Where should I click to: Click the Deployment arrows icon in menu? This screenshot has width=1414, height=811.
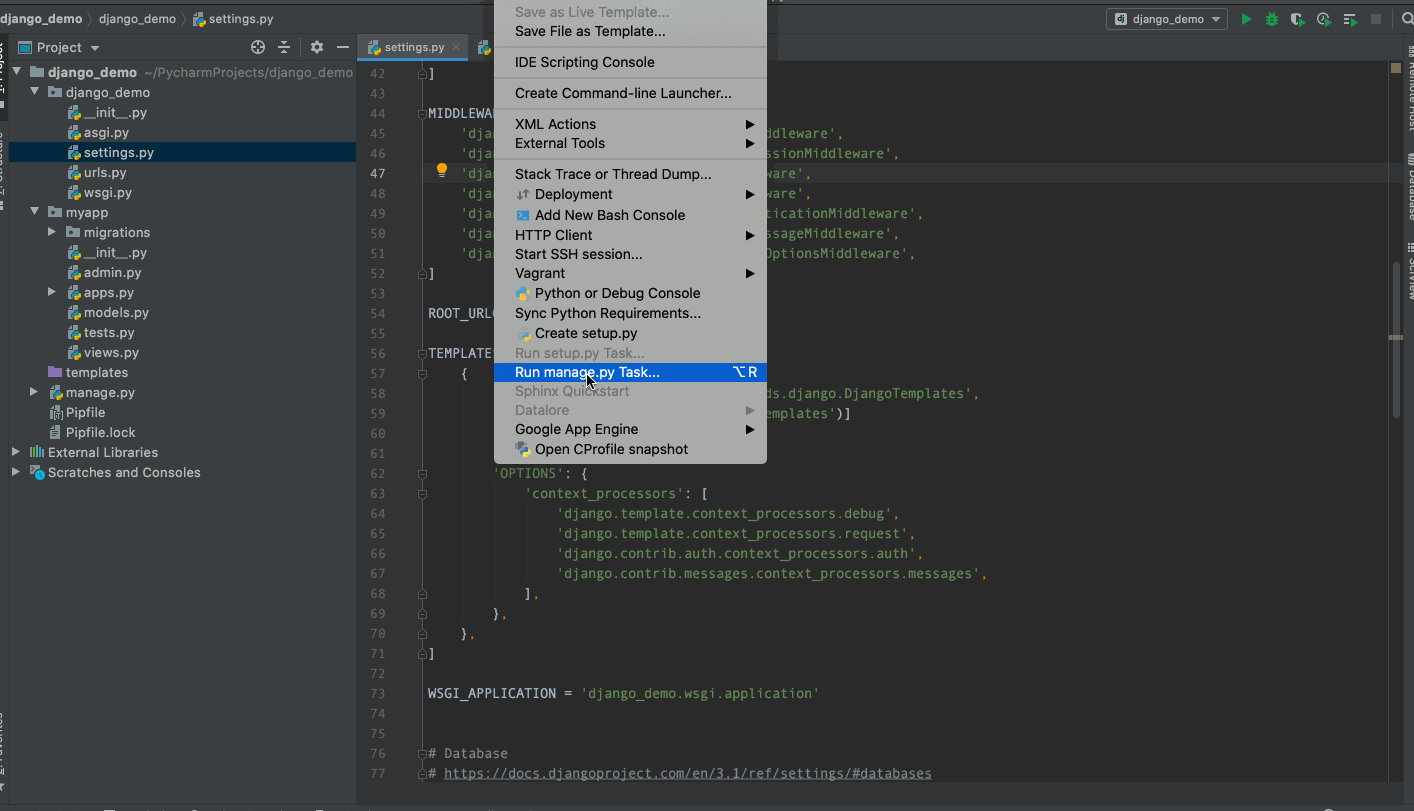[x=523, y=194]
